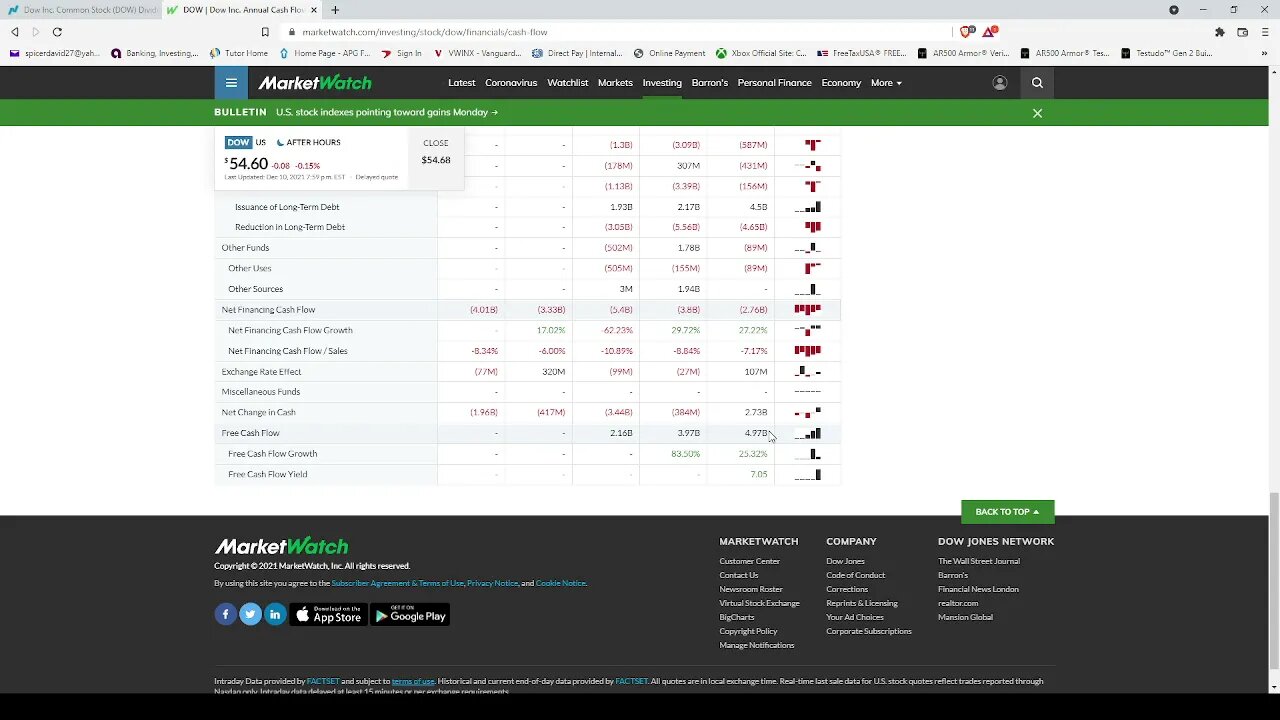
Task: Expand the More dropdown in navigation
Action: [886, 83]
